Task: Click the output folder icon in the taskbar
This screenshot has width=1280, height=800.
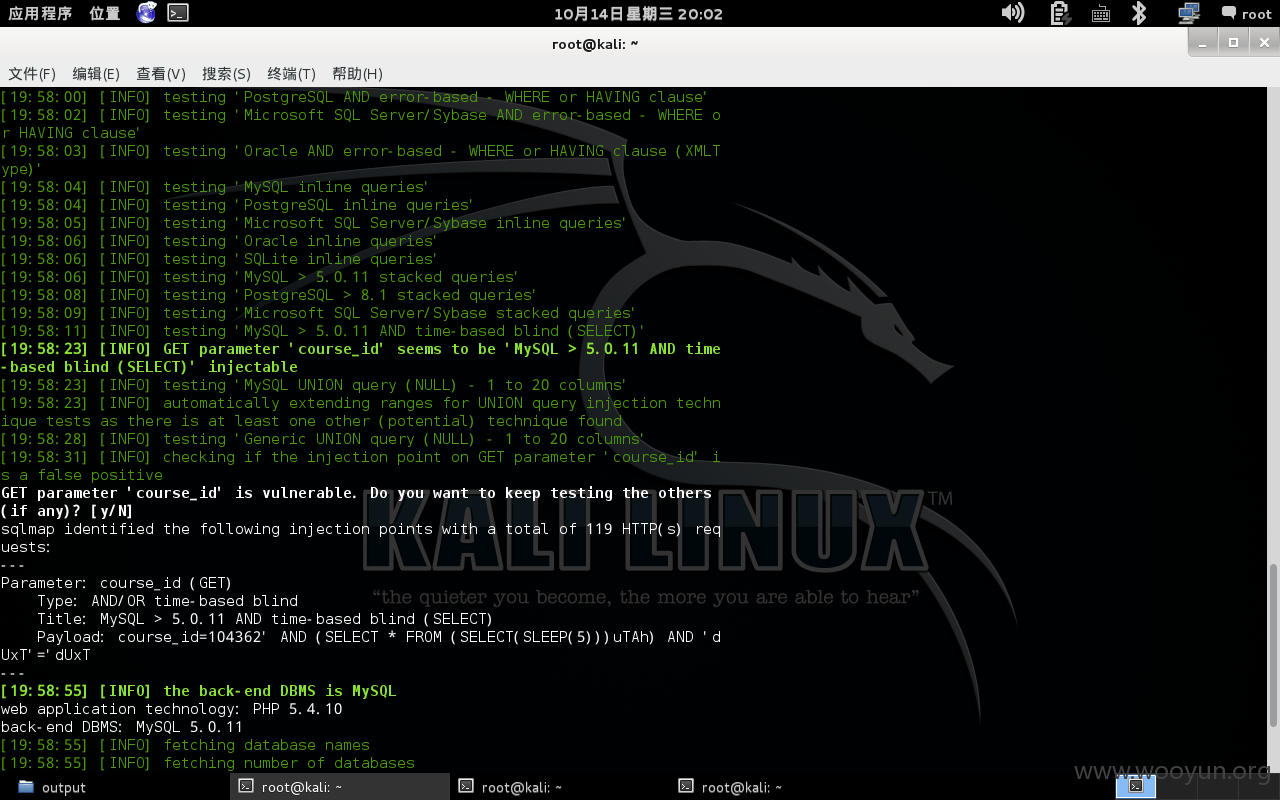Action: point(26,787)
